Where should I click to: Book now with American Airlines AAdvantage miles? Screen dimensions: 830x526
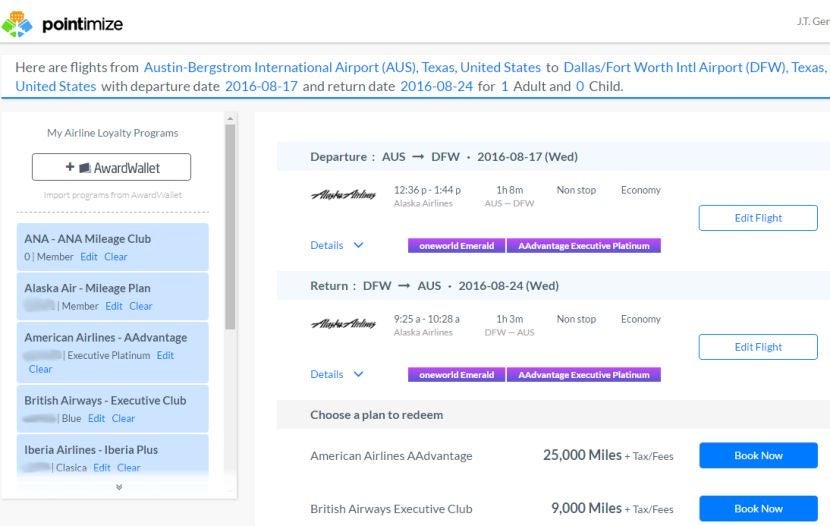coord(757,456)
